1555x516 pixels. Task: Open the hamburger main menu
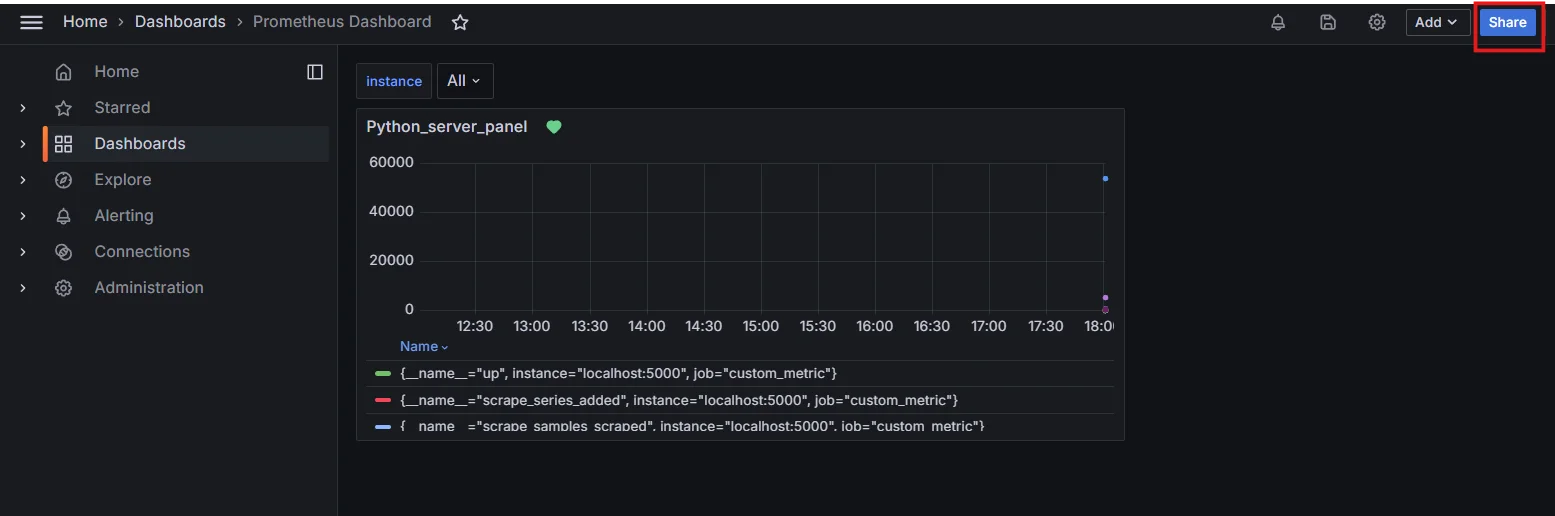coord(32,22)
